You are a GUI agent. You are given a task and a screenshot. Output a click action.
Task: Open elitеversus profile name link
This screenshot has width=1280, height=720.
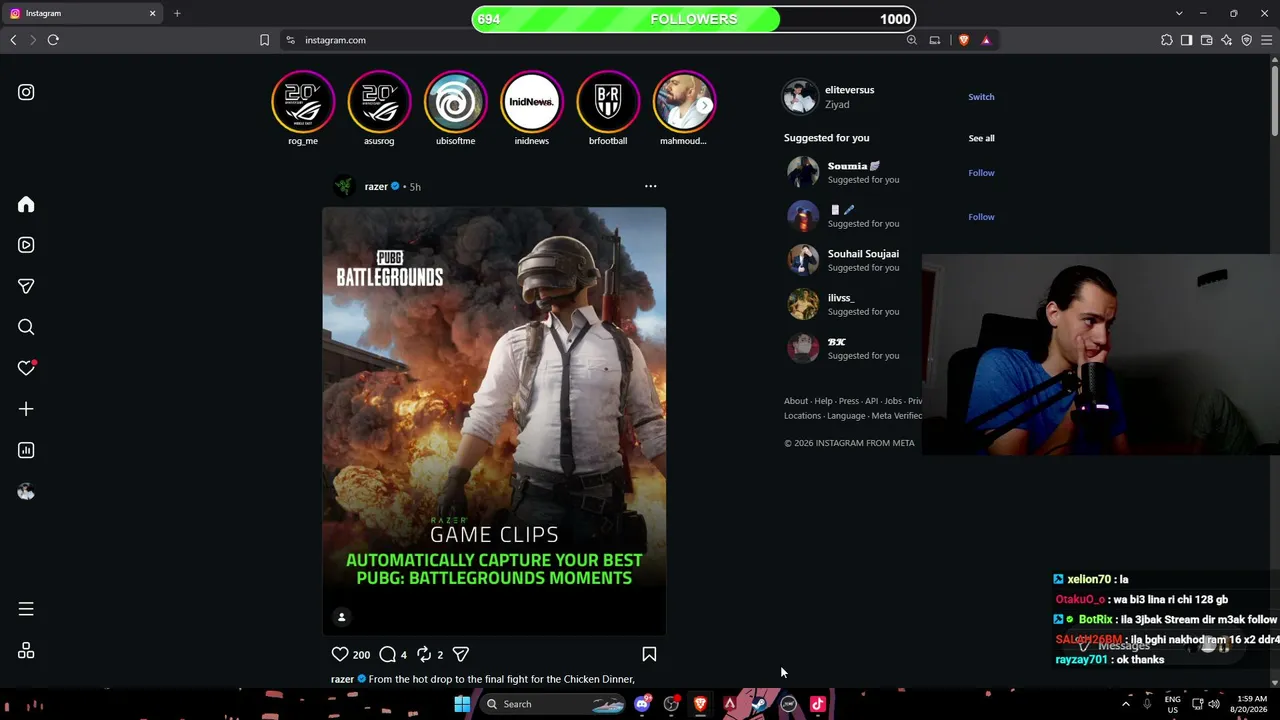(849, 90)
